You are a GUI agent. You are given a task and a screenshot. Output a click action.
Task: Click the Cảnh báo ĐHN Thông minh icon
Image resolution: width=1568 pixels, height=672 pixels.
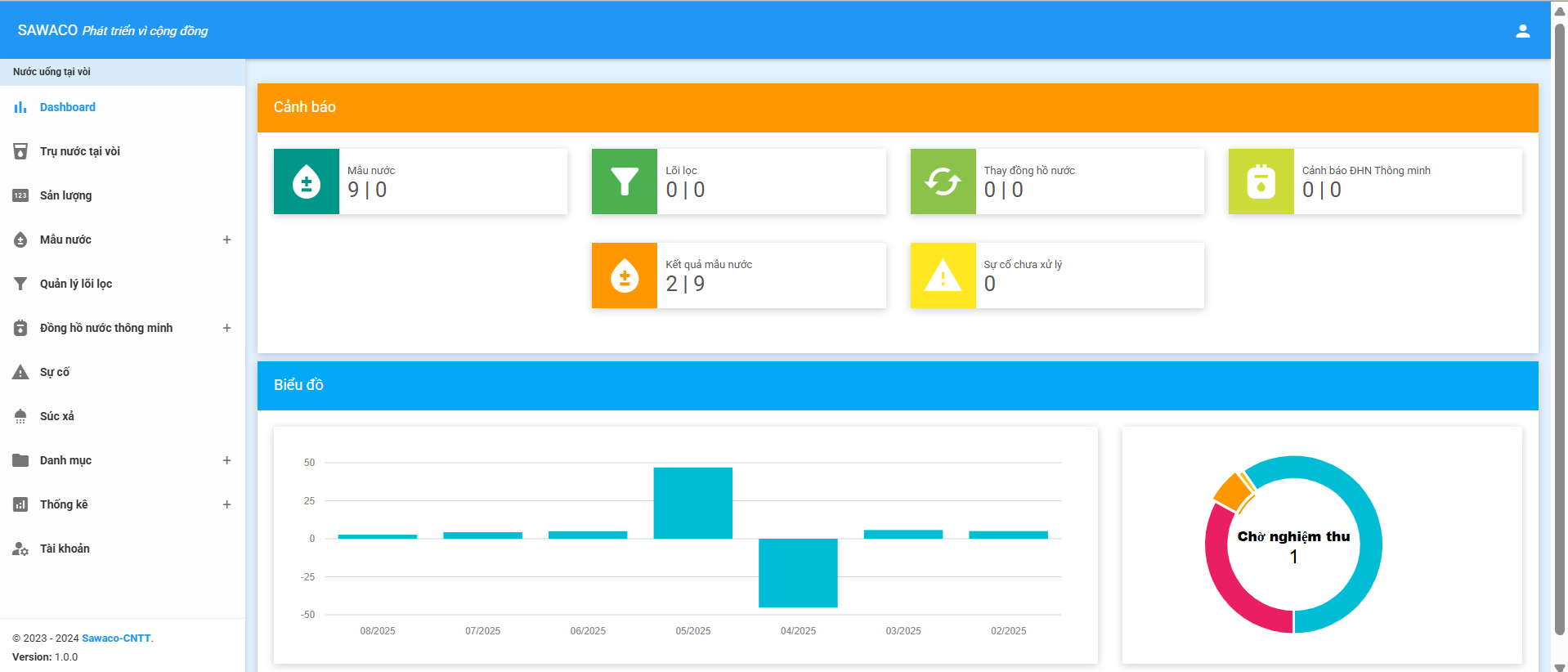point(1261,181)
